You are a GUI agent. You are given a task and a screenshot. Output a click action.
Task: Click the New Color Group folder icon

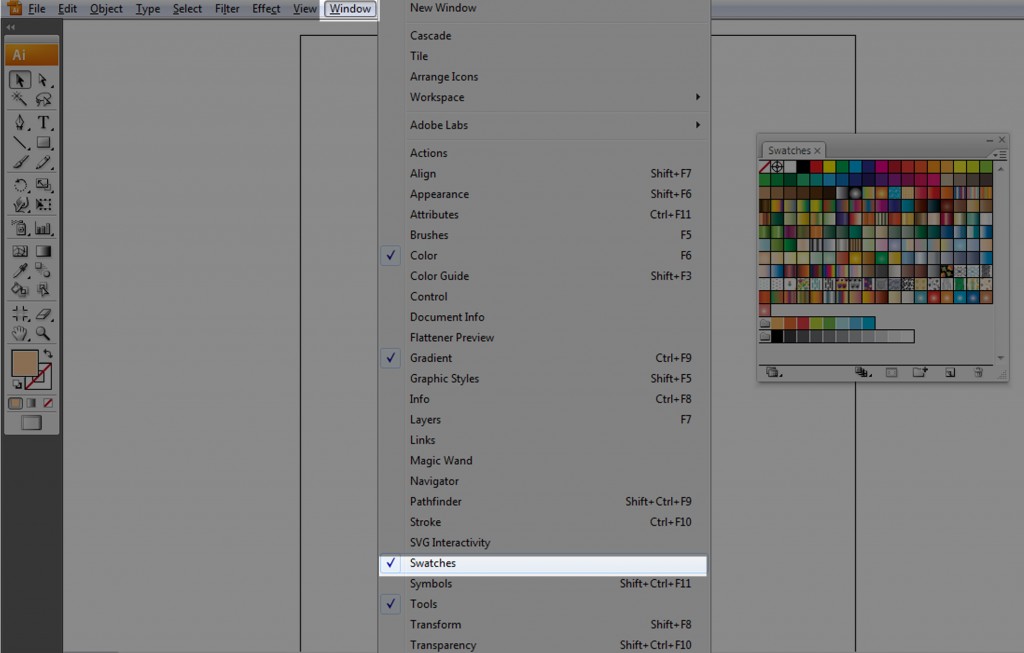coord(920,372)
